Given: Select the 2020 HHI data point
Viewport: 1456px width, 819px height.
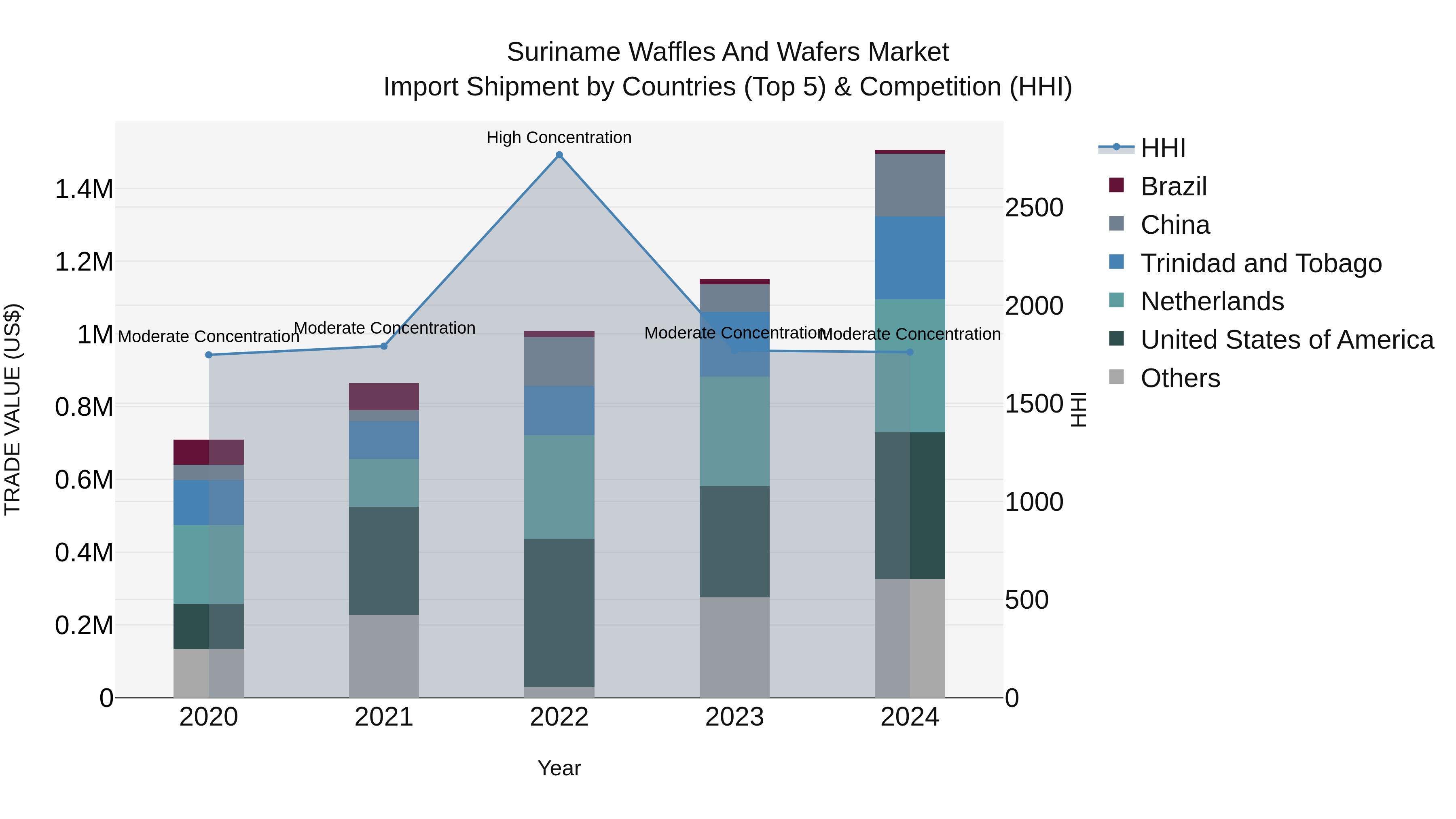Looking at the screenshot, I should pos(209,355).
